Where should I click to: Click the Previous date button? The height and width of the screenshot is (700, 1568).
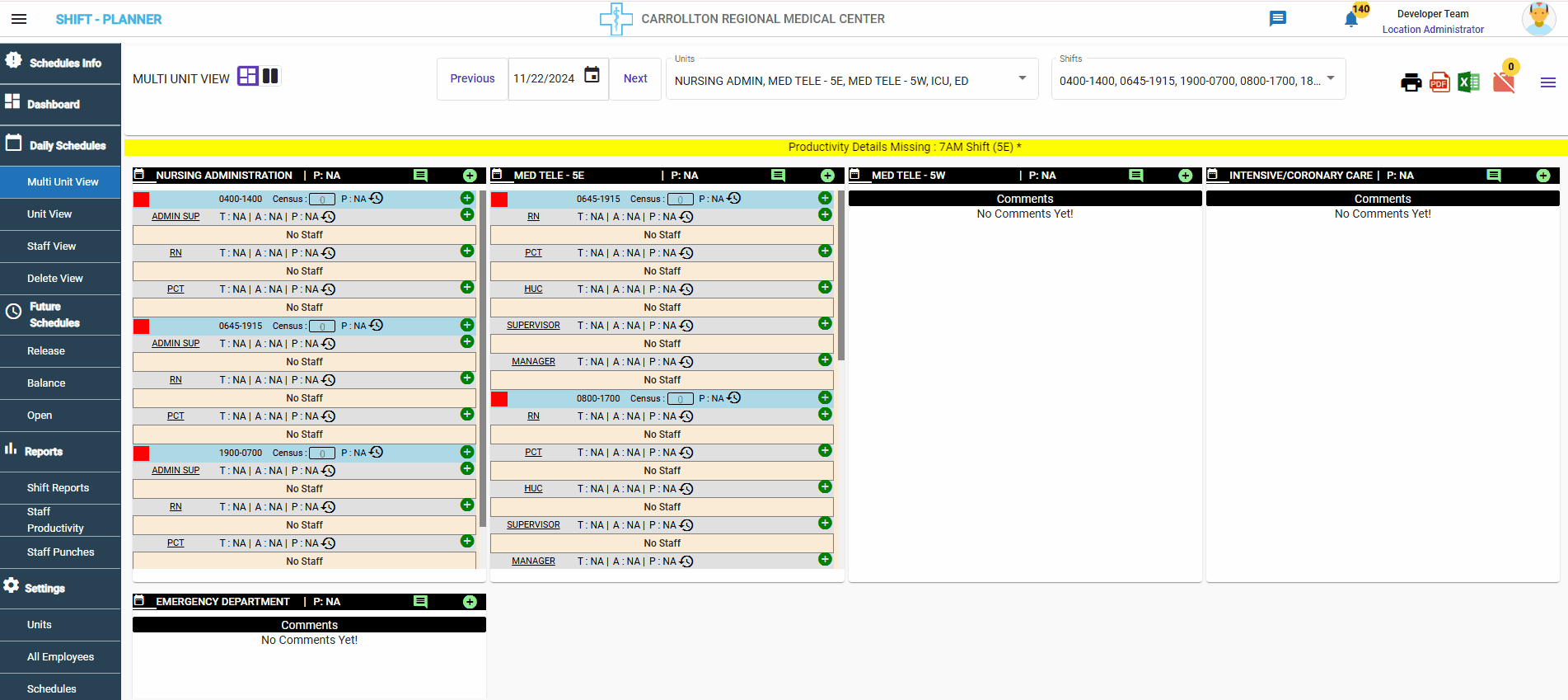click(472, 79)
